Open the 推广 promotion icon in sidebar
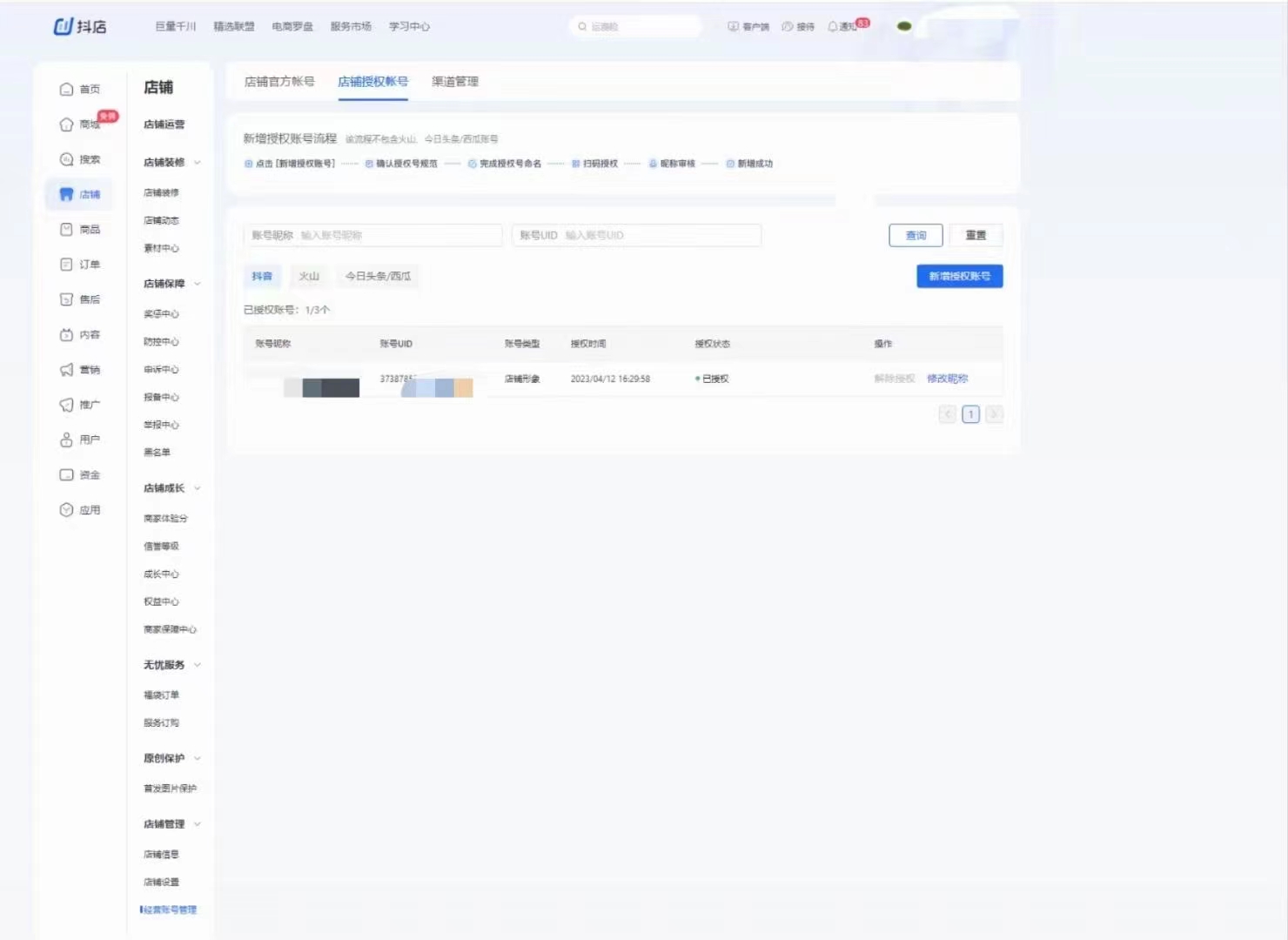1288x940 pixels. 66,405
